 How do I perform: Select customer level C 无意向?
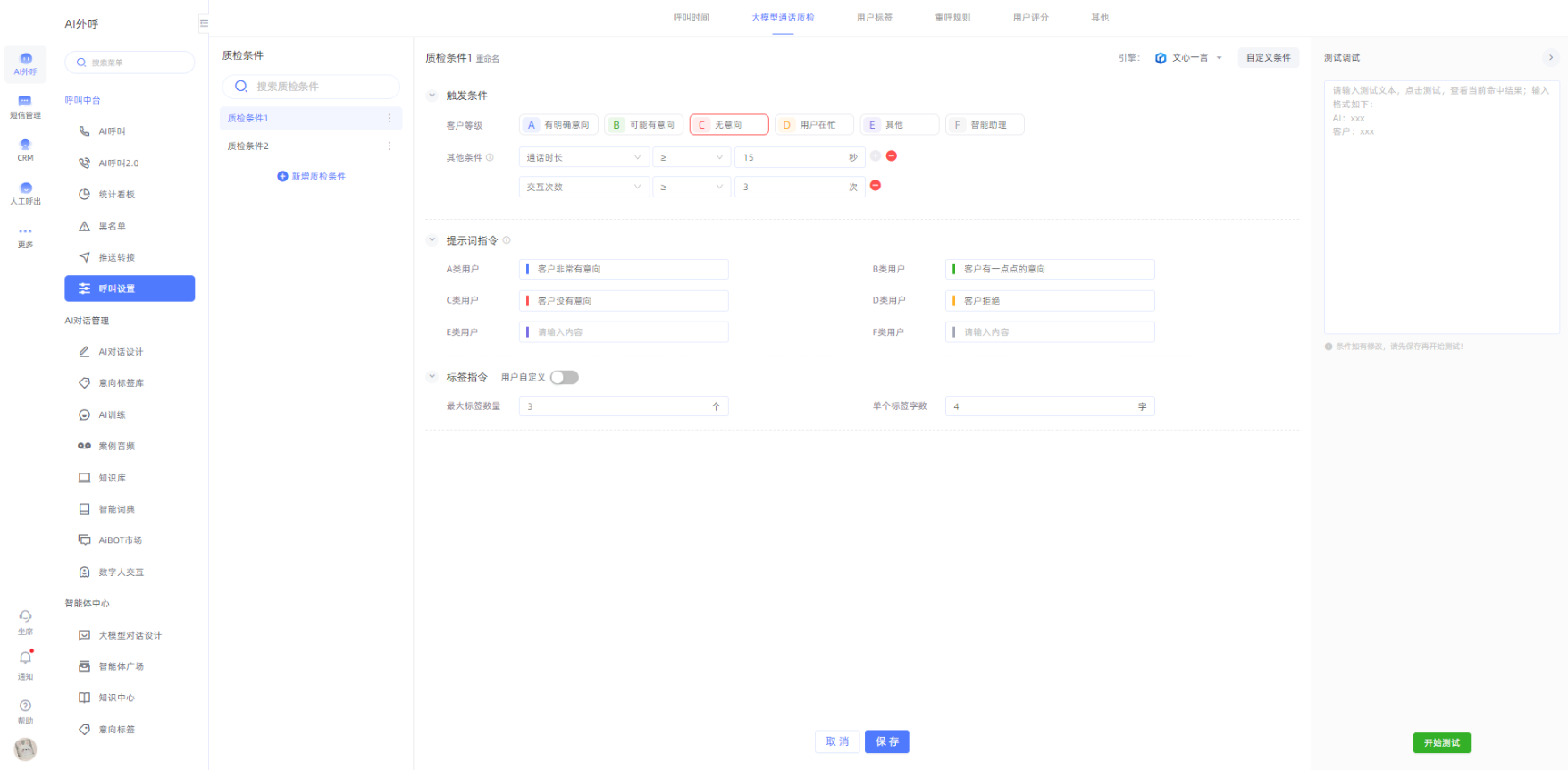728,125
